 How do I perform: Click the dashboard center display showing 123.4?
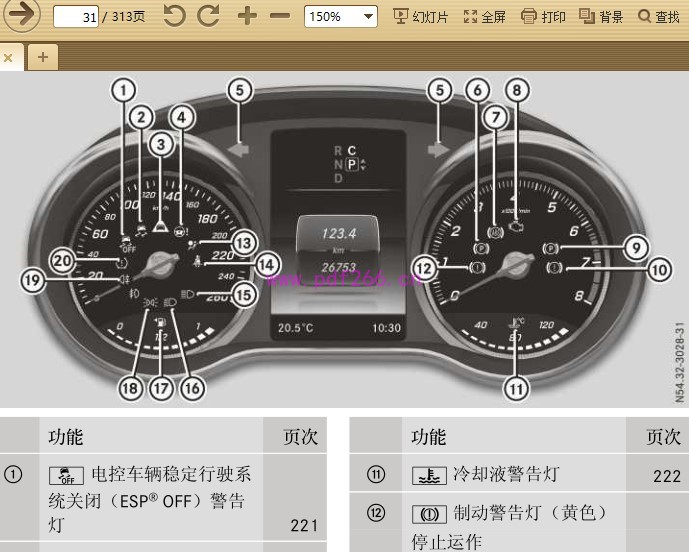click(x=338, y=233)
